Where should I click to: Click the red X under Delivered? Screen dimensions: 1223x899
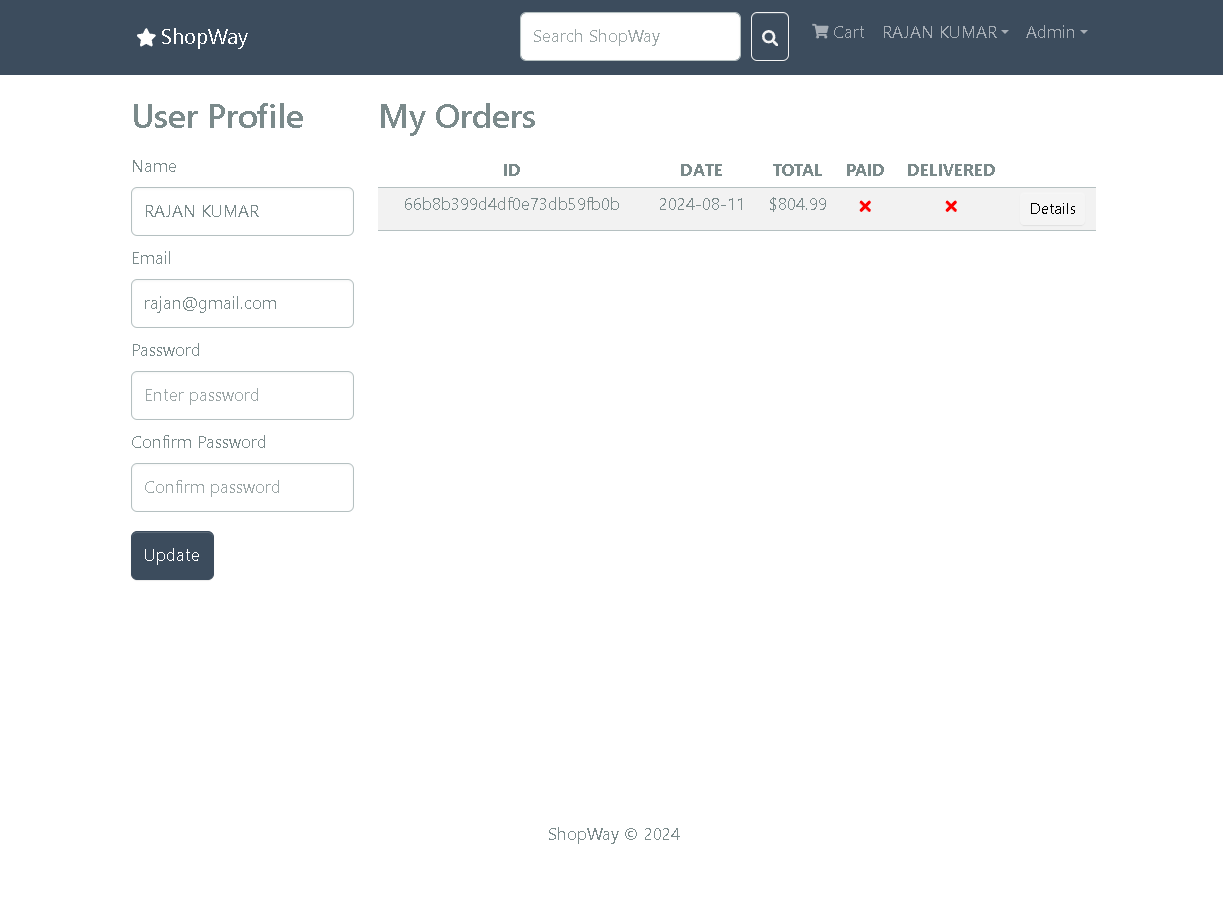[x=951, y=206]
